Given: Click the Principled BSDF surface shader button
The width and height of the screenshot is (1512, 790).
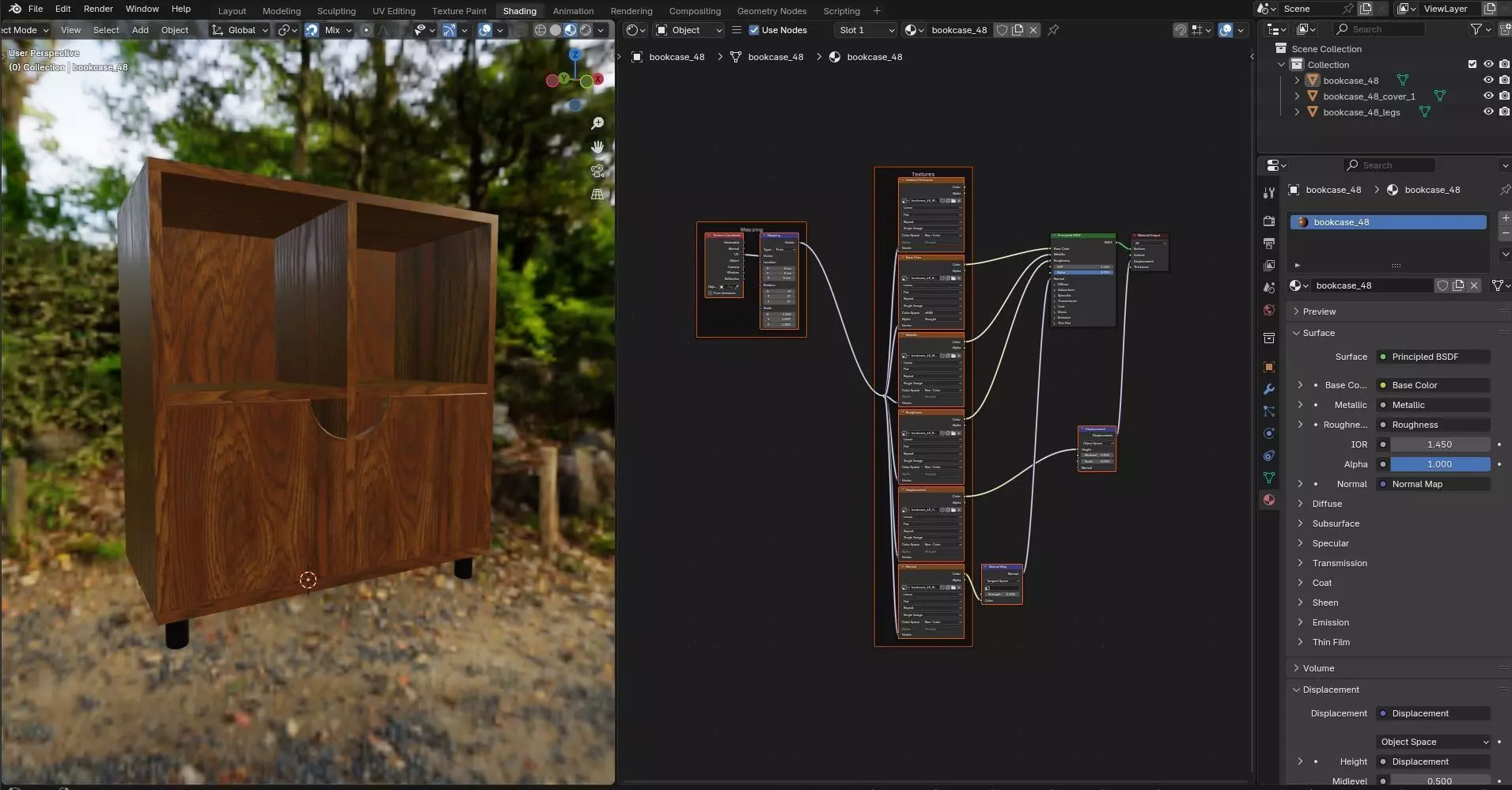Looking at the screenshot, I should (1434, 357).
